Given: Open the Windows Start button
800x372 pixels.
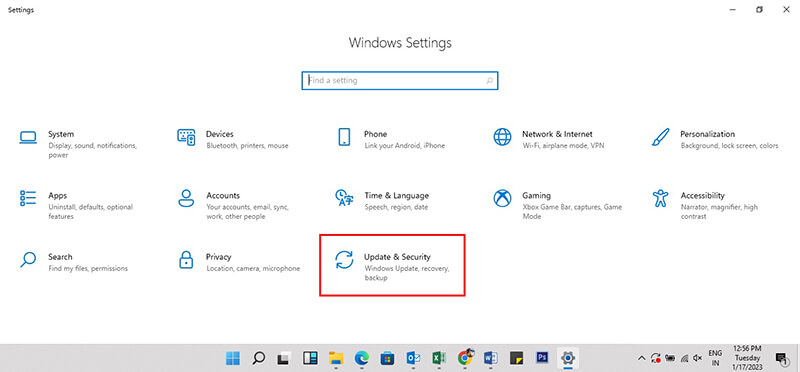Looking at the screenshot, I should pos(233,358).
